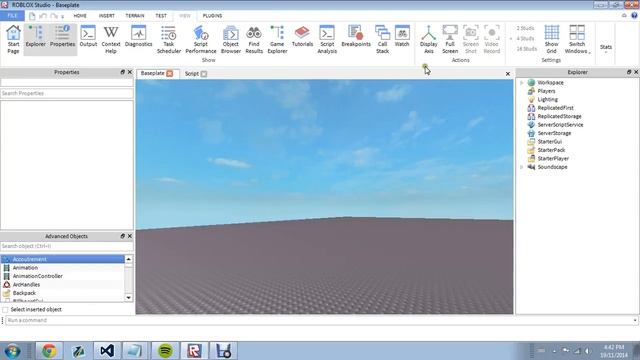The width and height of the screenshot is (640, 360).
Task: Show Script Performance panel
Action: click(201, 39)
